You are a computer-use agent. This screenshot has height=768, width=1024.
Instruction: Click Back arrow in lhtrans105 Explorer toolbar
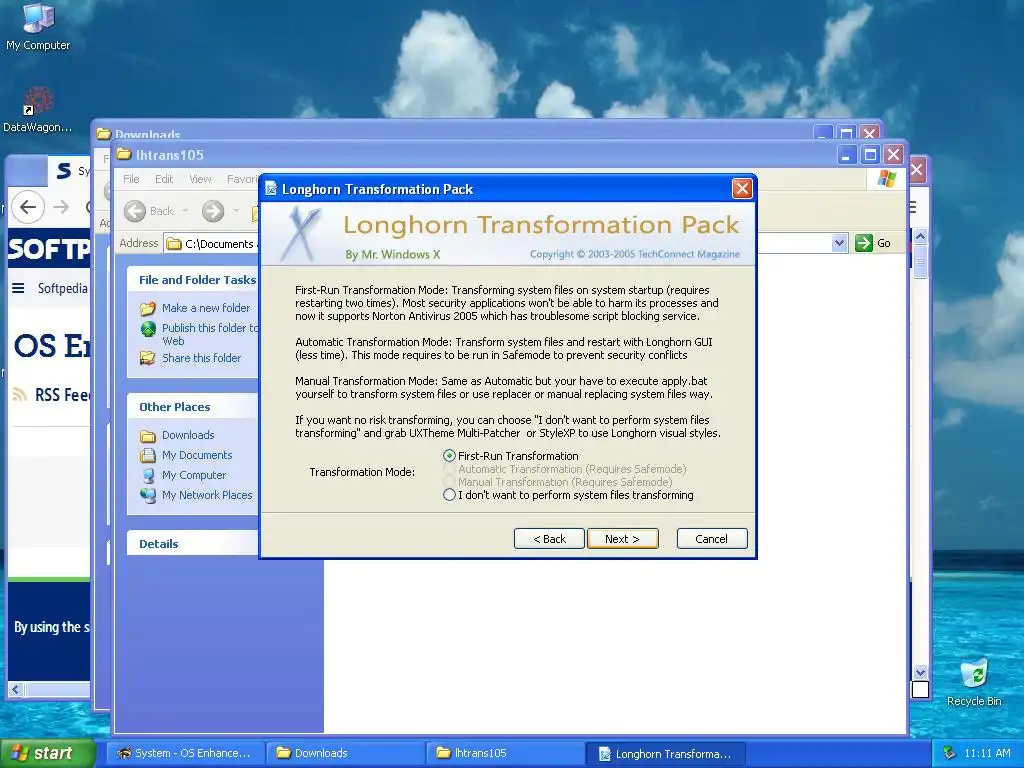(x=135, y=211)
